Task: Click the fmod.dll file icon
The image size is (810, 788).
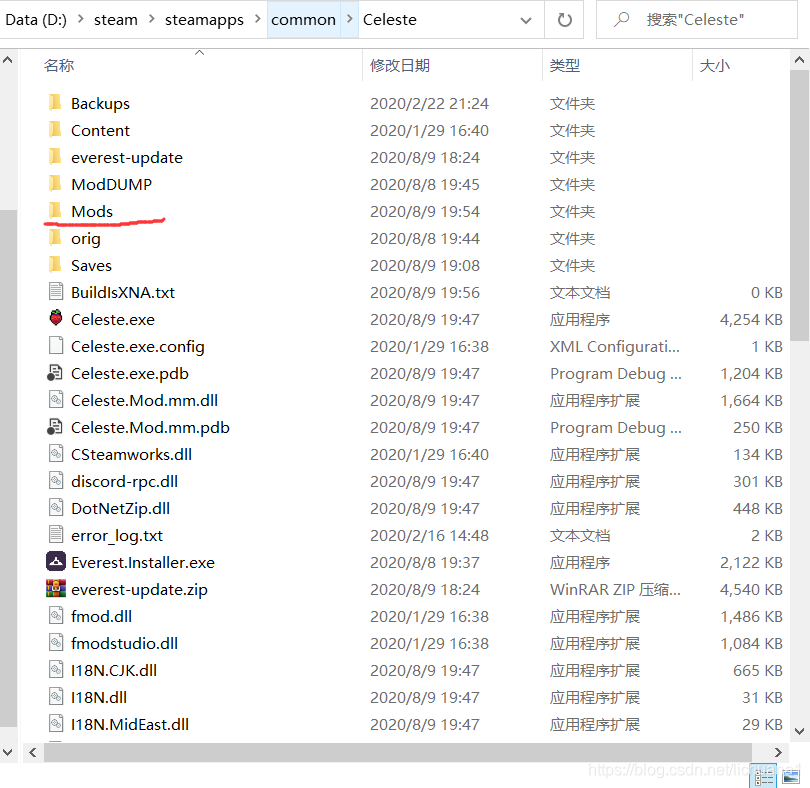Action: pyautogui.click(x=56, y=615)
